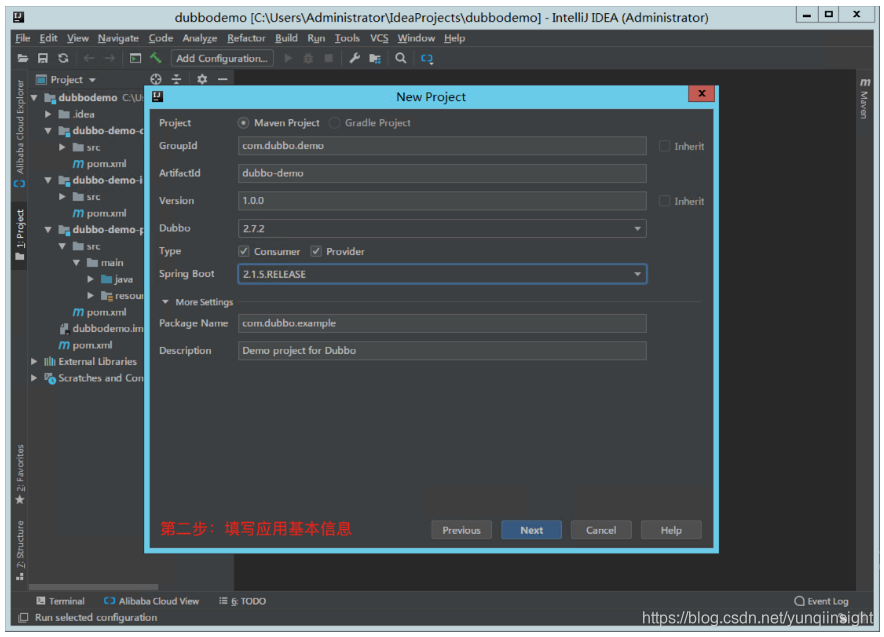Open the TODO tool tab
The image size is (884, 637).
coord(242,601)
